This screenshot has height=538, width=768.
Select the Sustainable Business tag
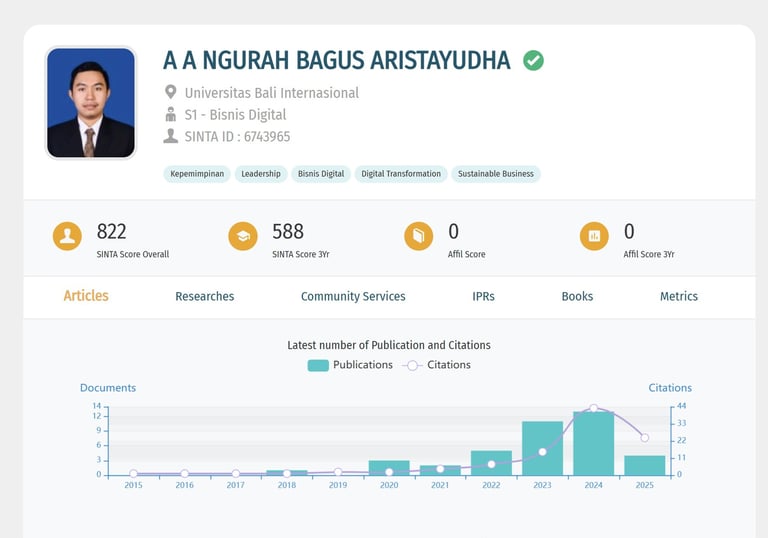[496, 174]
